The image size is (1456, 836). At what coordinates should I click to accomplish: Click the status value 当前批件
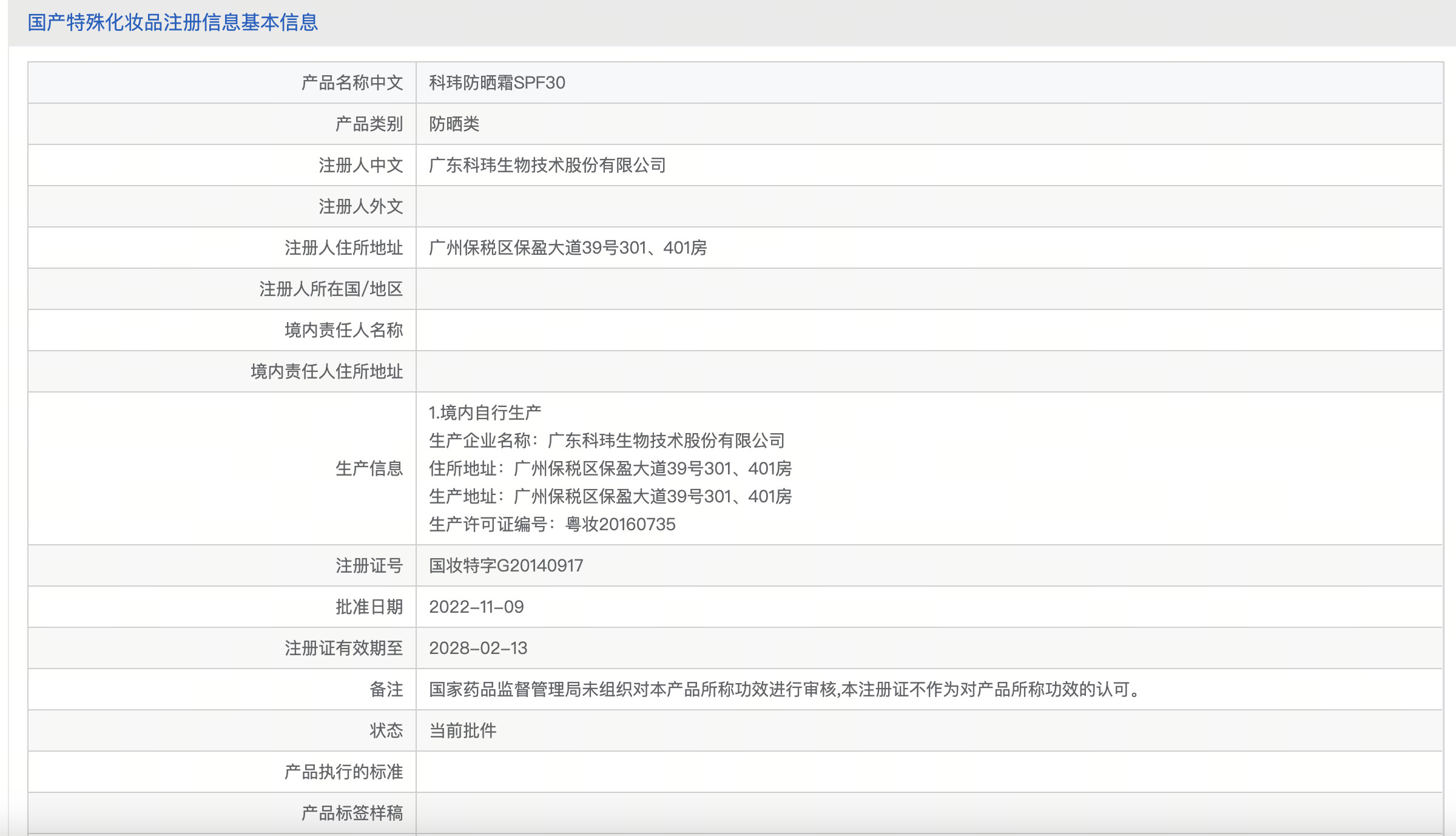click(463, 730)
